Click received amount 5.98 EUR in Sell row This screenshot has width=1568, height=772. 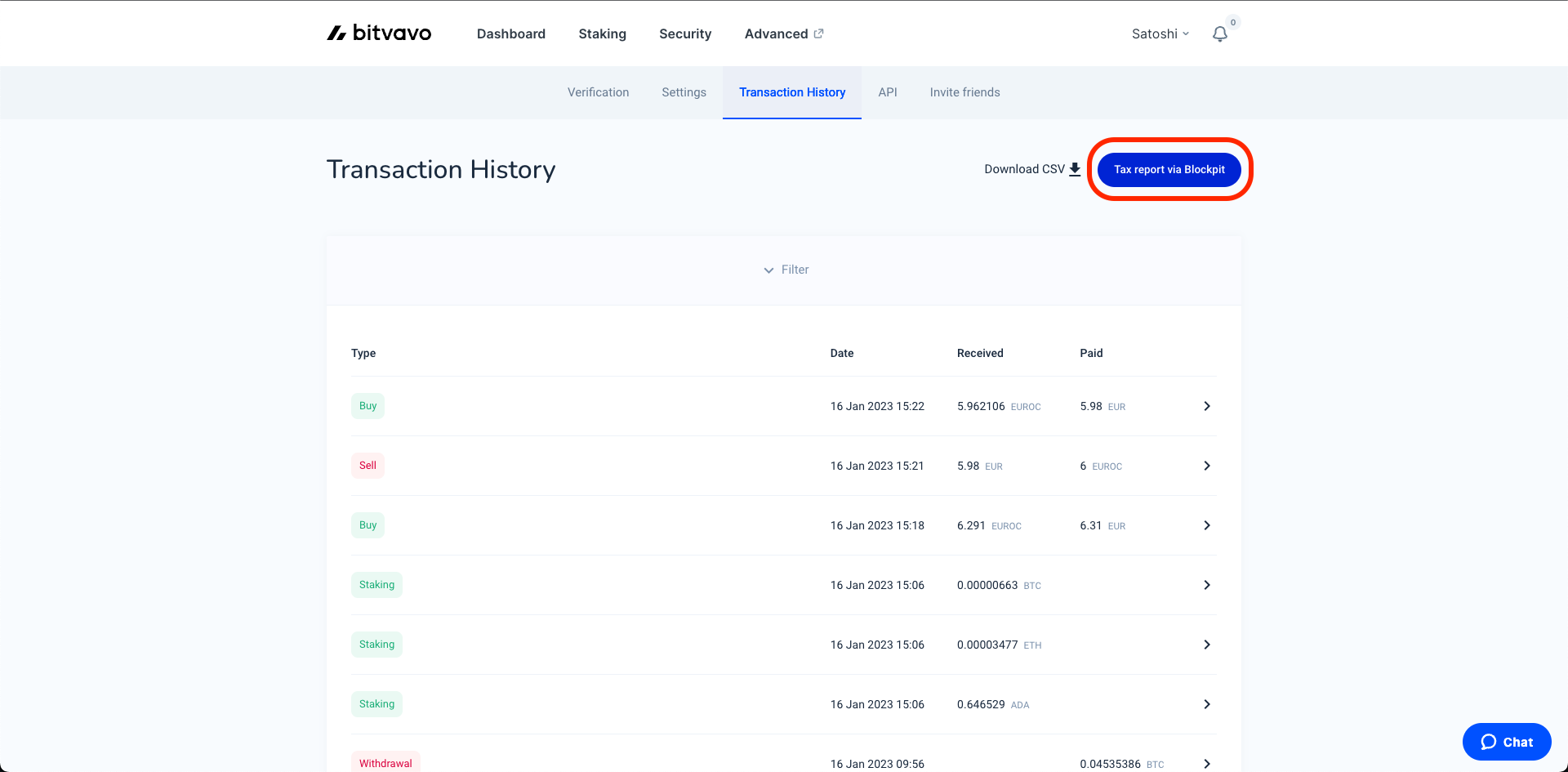click(979, 466)
